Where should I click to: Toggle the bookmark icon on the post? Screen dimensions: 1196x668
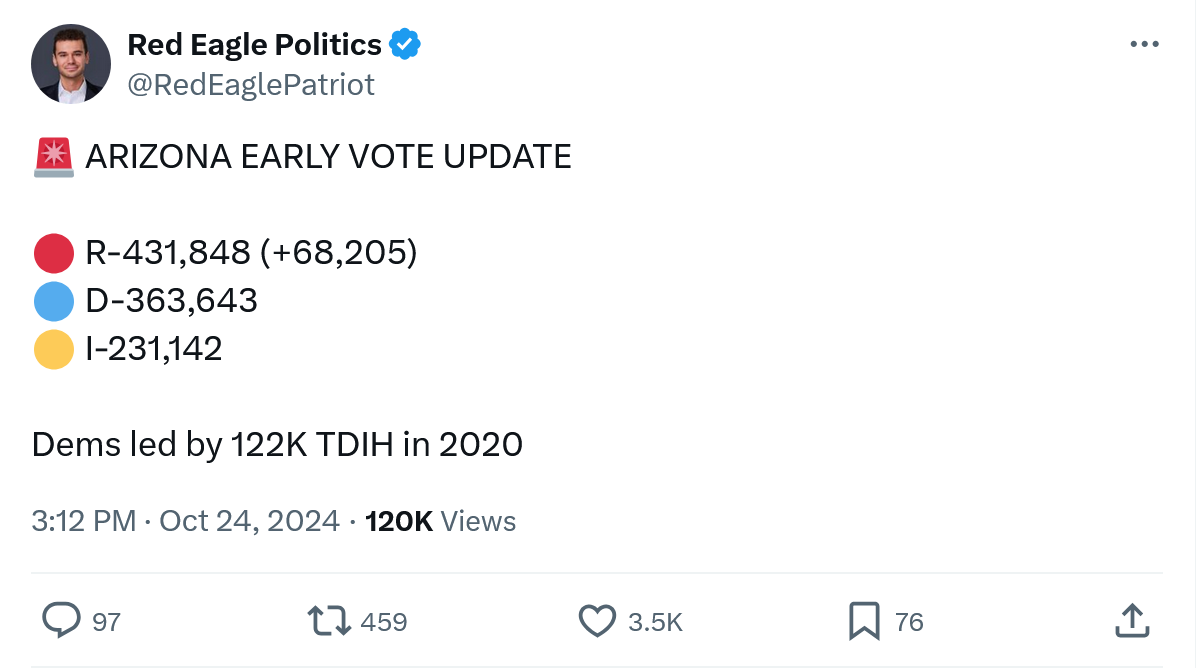[x=863, y=621]
